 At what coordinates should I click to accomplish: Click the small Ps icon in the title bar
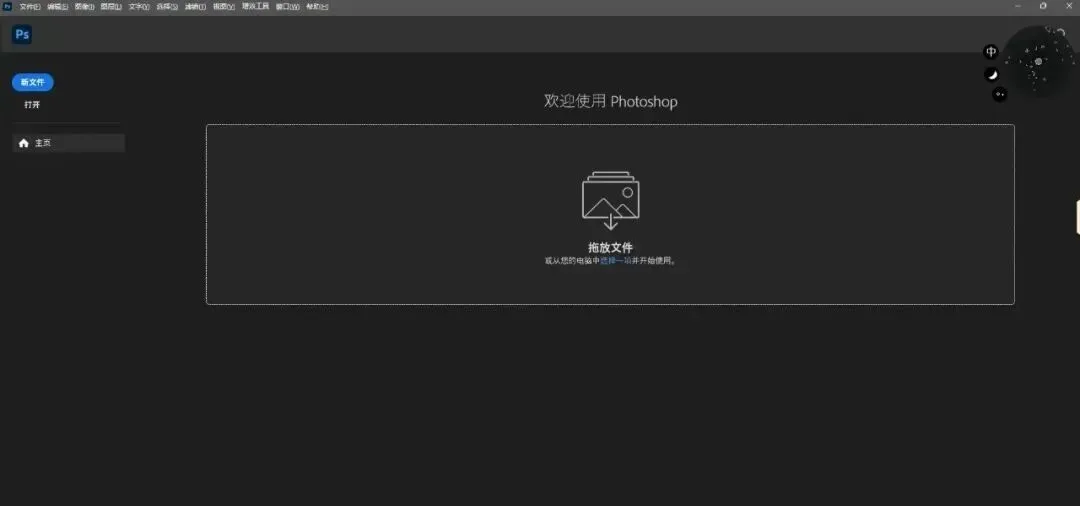pyautogui.click(x=7, y=6)
